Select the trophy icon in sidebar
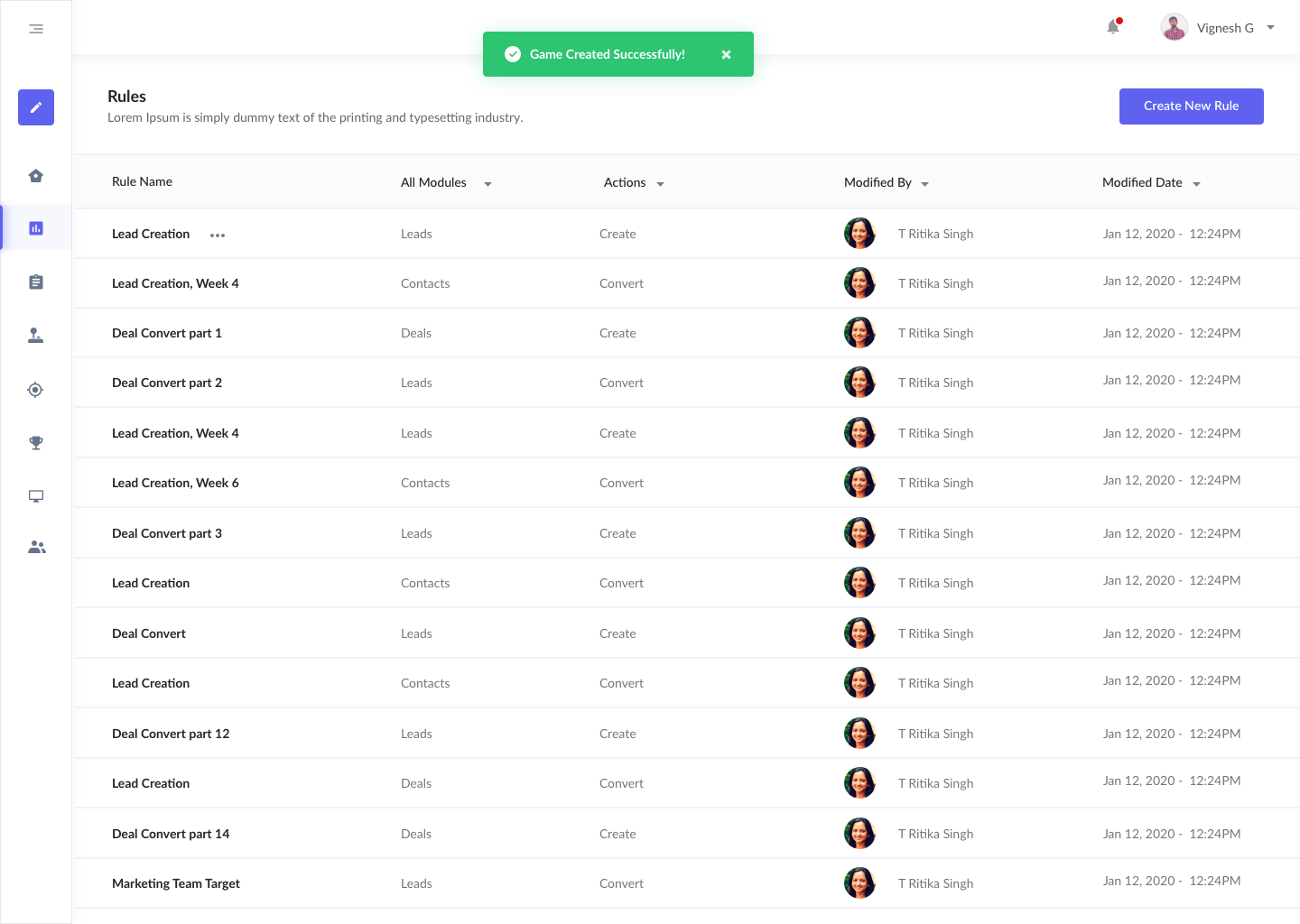This screenshot has width=1300, height=924. pyautogui.click(x=36, y=443)
